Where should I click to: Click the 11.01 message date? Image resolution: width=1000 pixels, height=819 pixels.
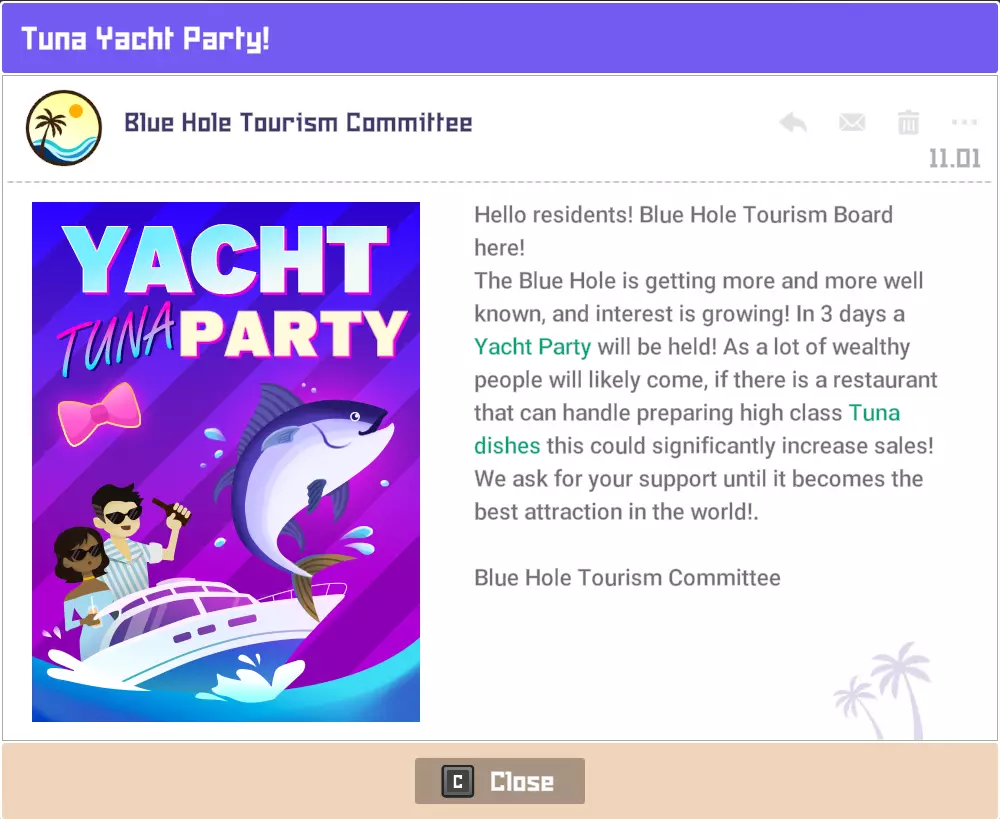click(x=954, y=159)
